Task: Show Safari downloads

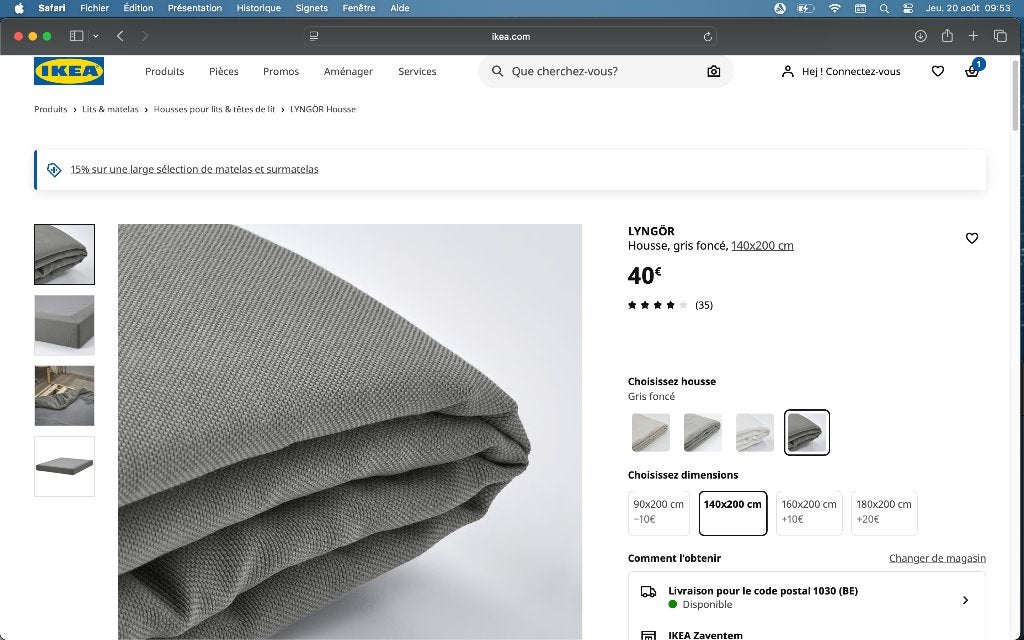Action: [x=920, y=36]
